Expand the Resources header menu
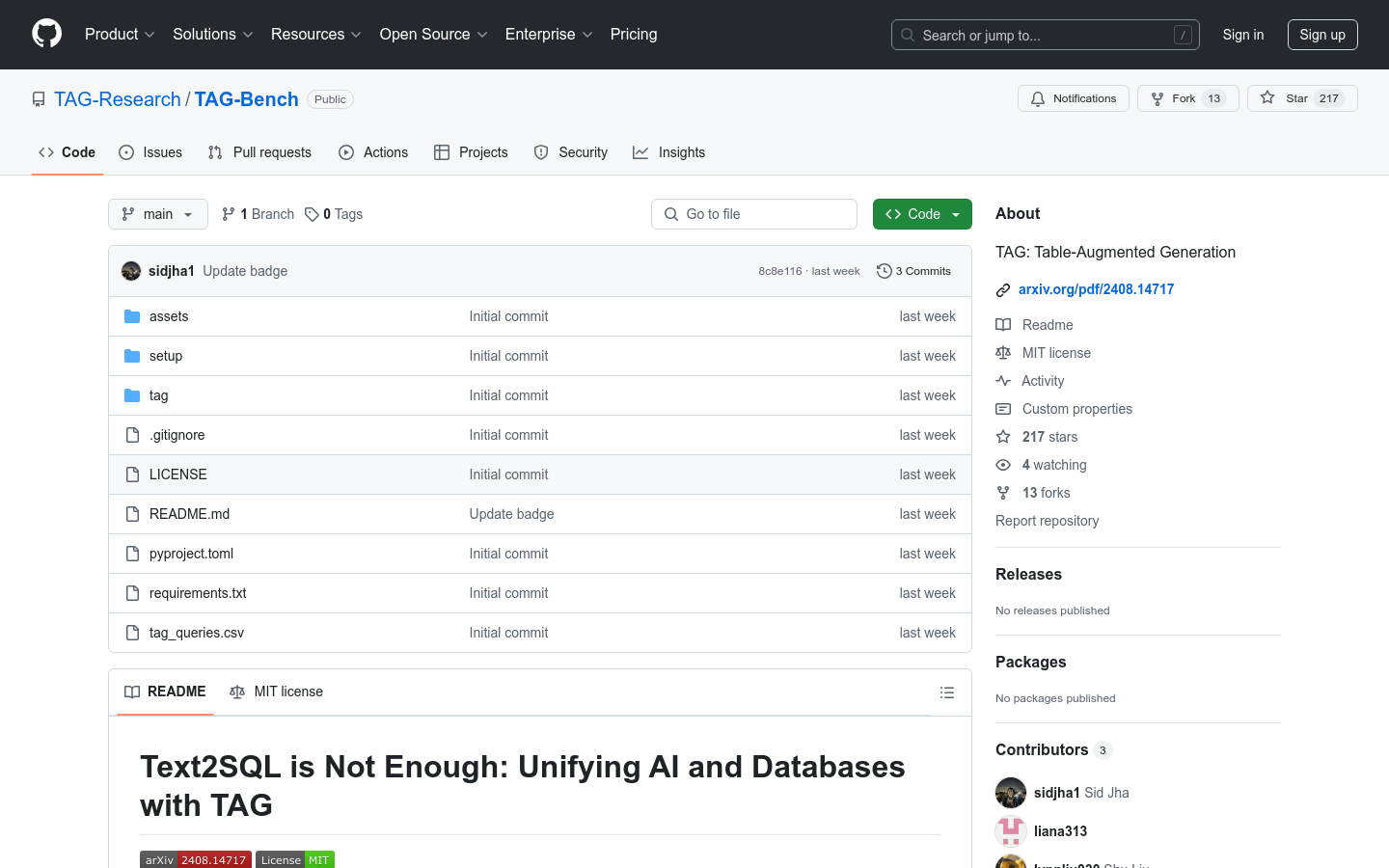Viewport: 1389px width, 868px height. 315,34
